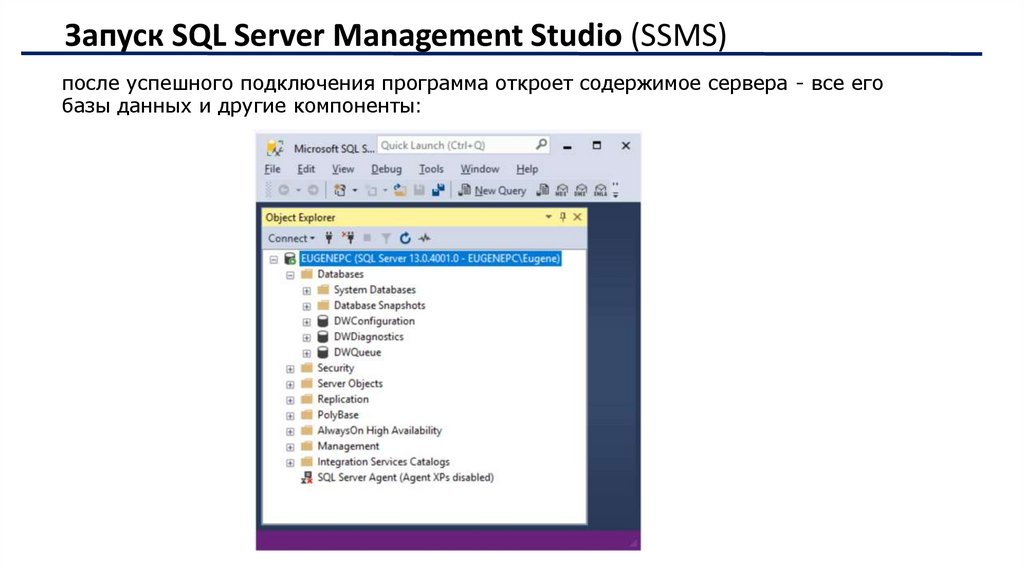Screen dimensions: 1024x574
Task: Open the New Project dropdown arrow
Action: [355, 190]
